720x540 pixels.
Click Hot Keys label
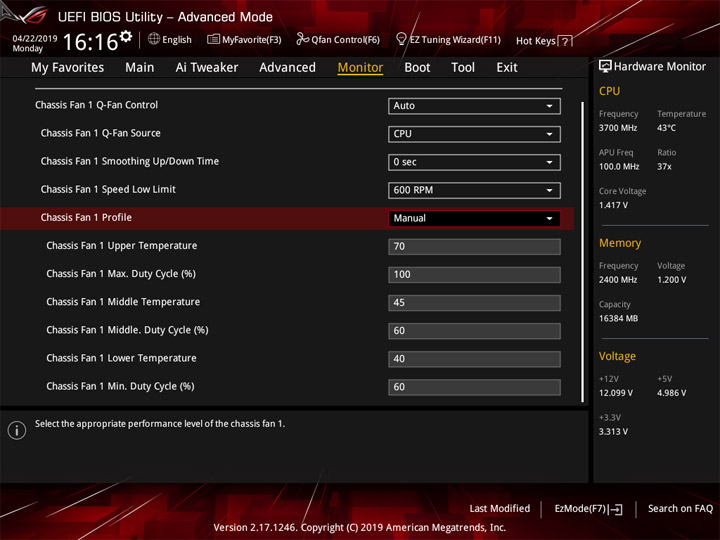point(535,41)
